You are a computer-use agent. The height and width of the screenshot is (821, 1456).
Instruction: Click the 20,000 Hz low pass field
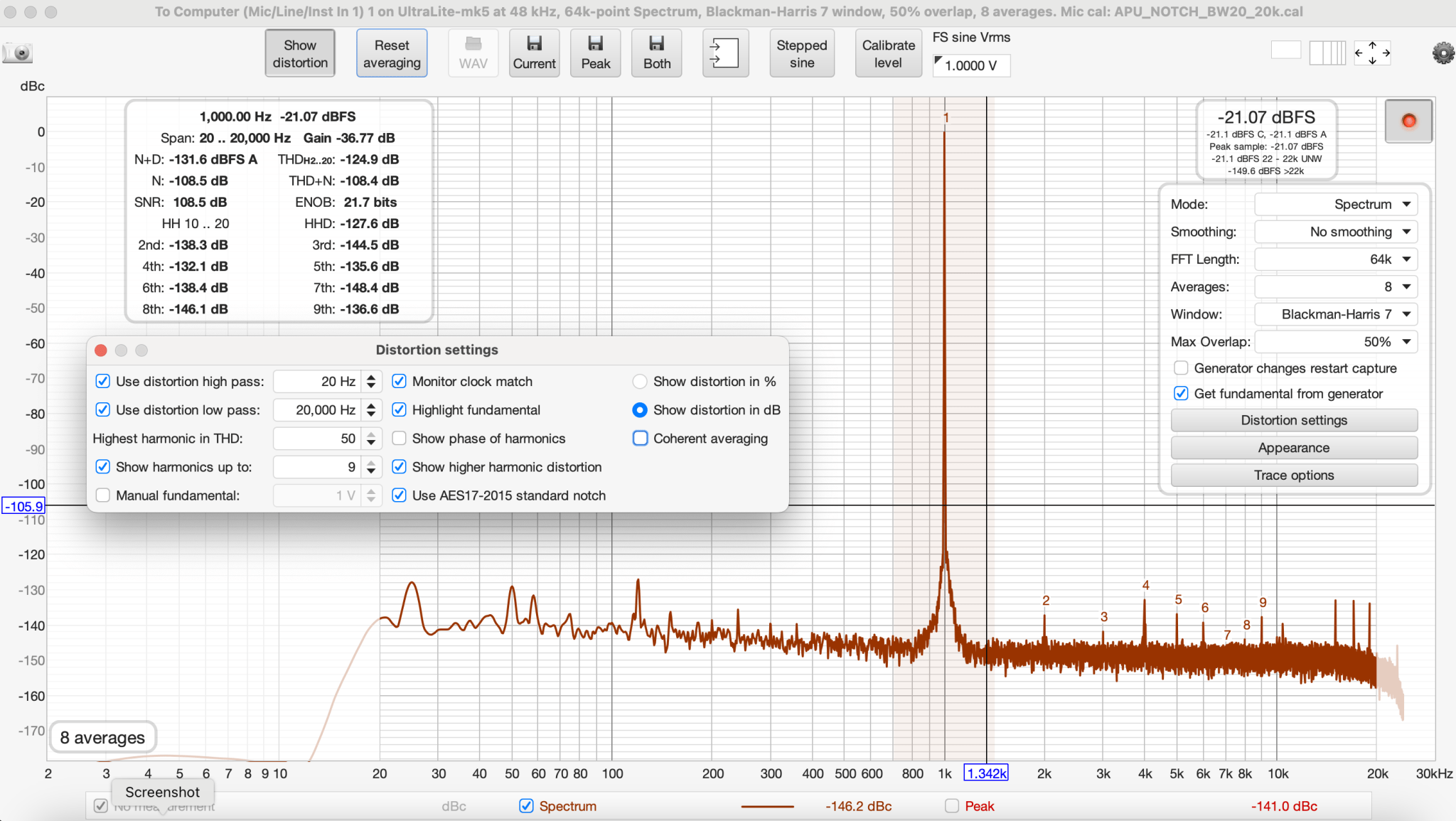coord(317,410)
